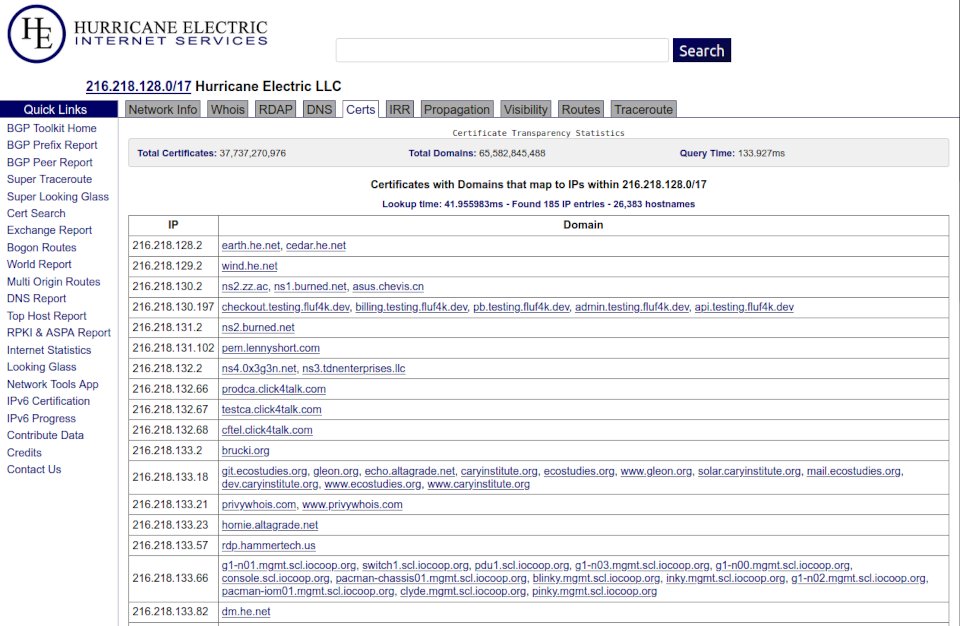
Task: Select the Certs tab
Action: (x=361, y=109)
